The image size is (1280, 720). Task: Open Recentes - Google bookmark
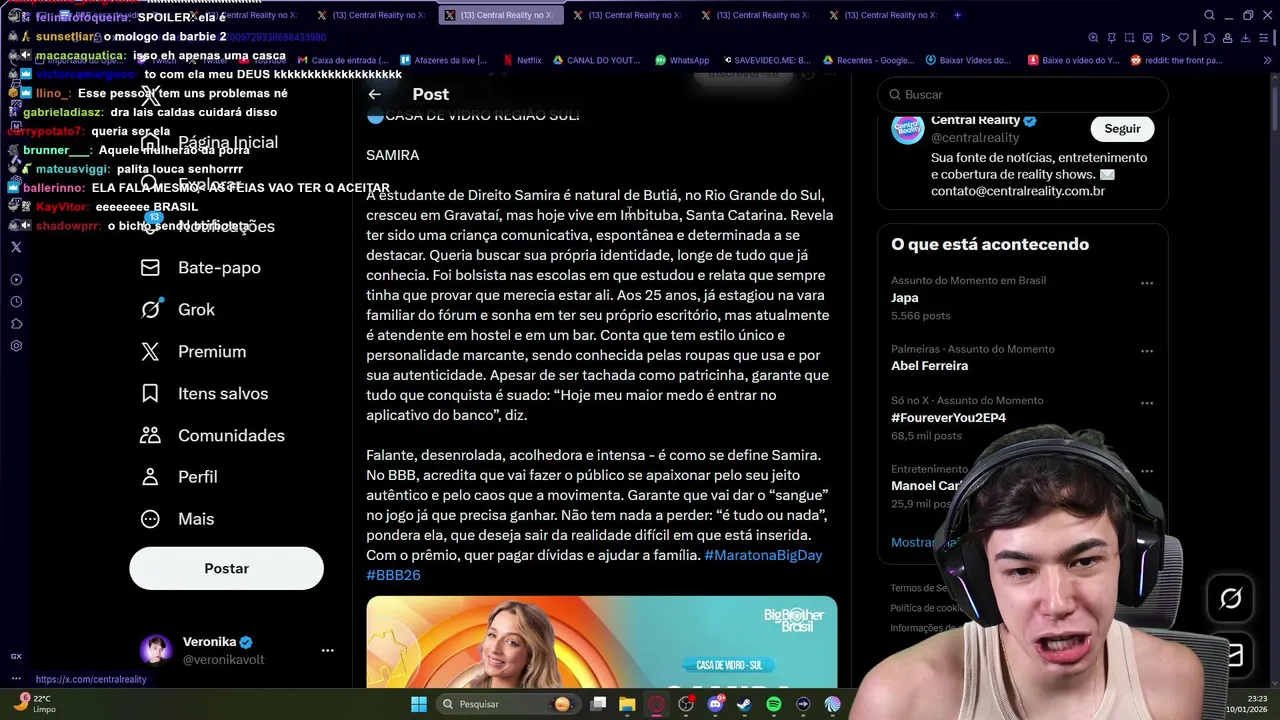point(868,60)
